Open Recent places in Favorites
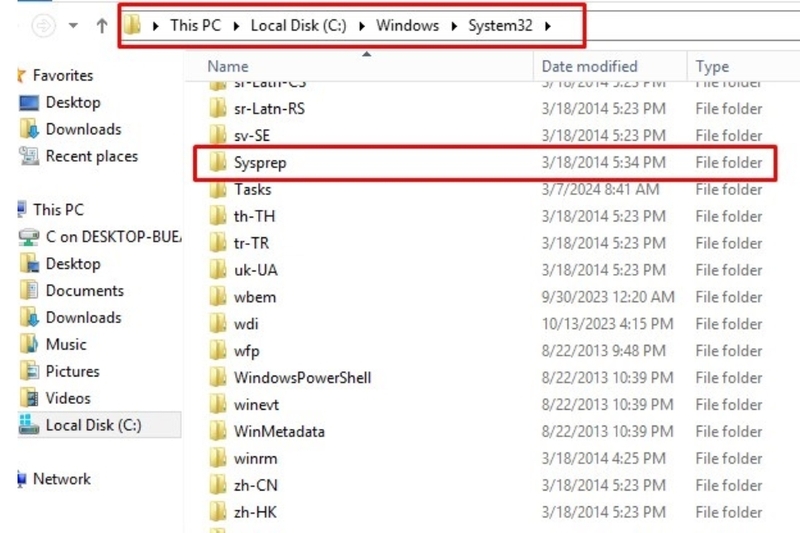The width and height of the screenshot is (800, 533). click(92, 157)
